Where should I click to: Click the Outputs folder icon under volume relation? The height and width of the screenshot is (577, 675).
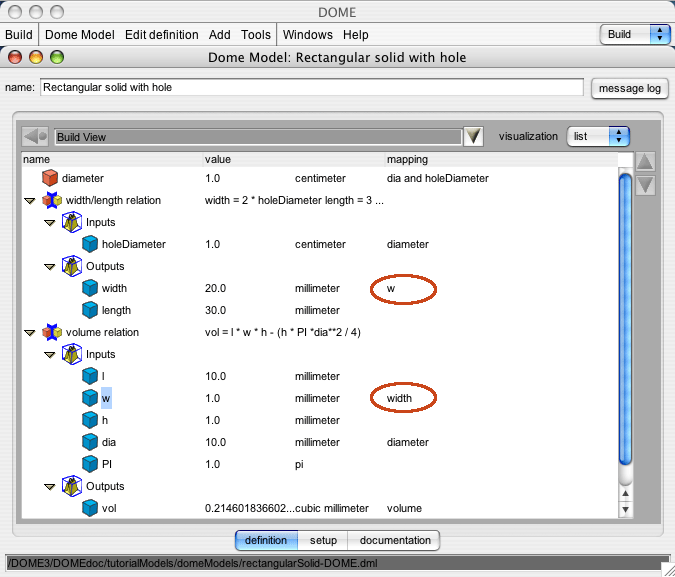[72, 486]
